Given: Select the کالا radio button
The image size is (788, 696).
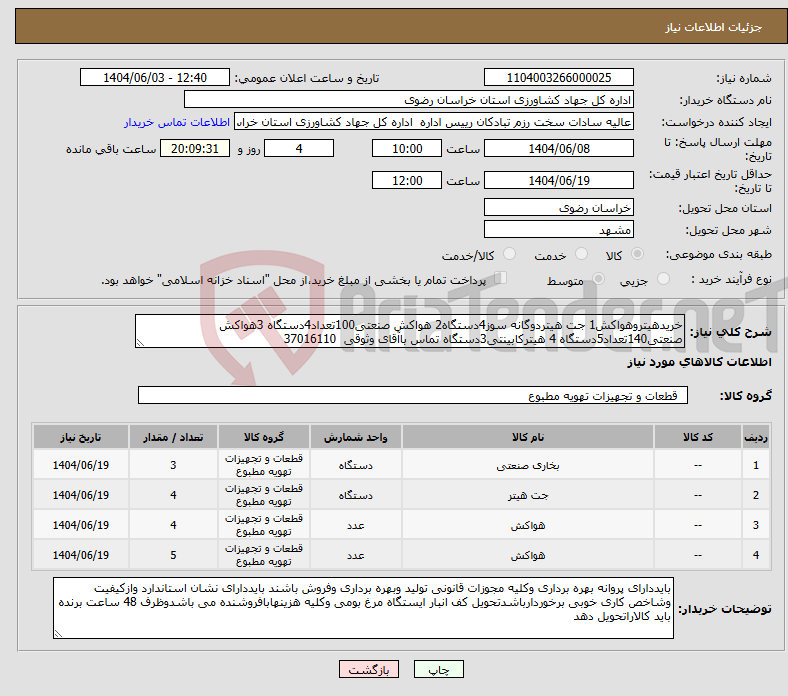Looking at the screenshot, I should [637, 254].
